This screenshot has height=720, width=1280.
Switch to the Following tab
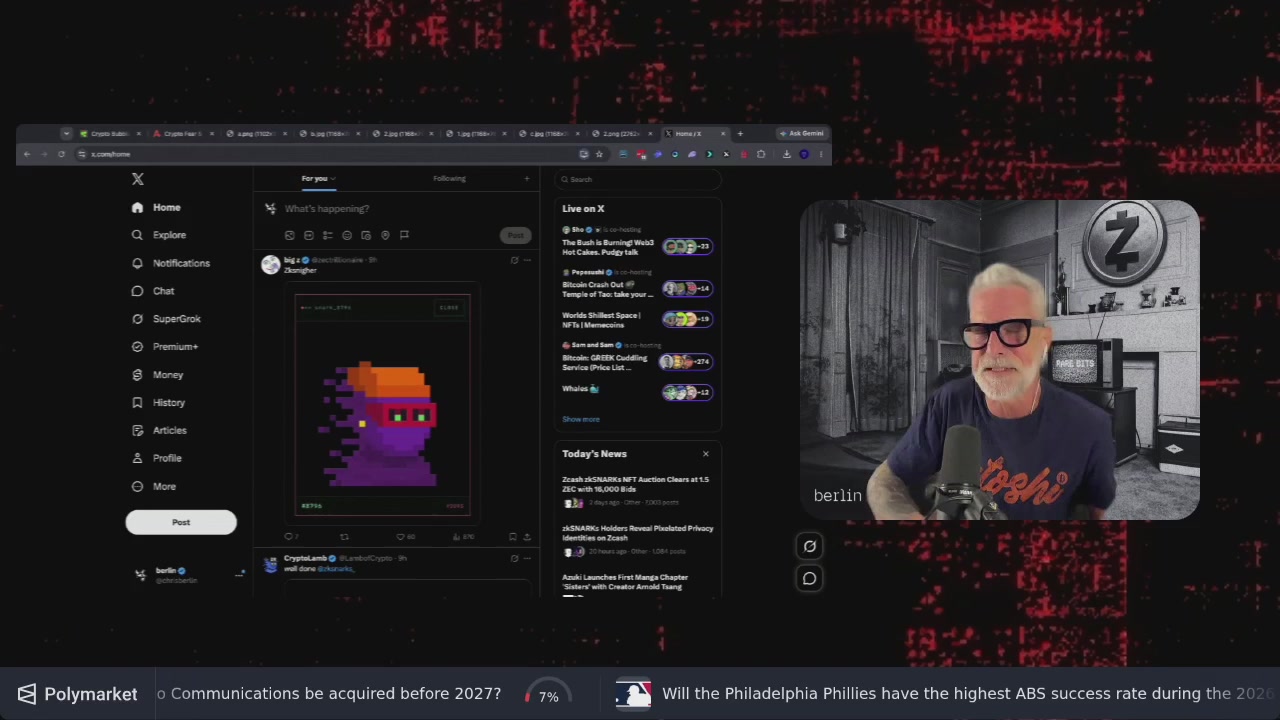click(x=449, y=179)
